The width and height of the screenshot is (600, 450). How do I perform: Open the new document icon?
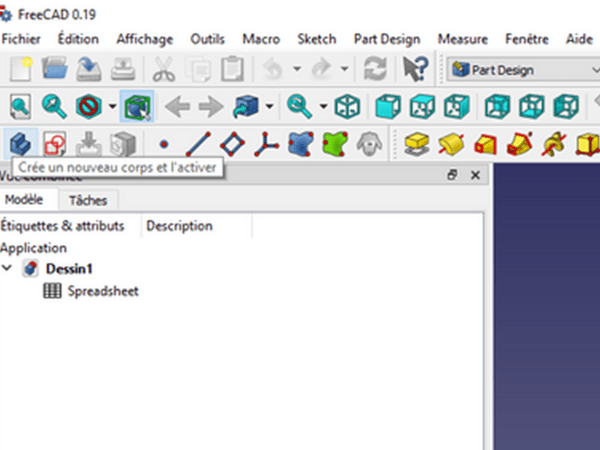pos(21,70)
